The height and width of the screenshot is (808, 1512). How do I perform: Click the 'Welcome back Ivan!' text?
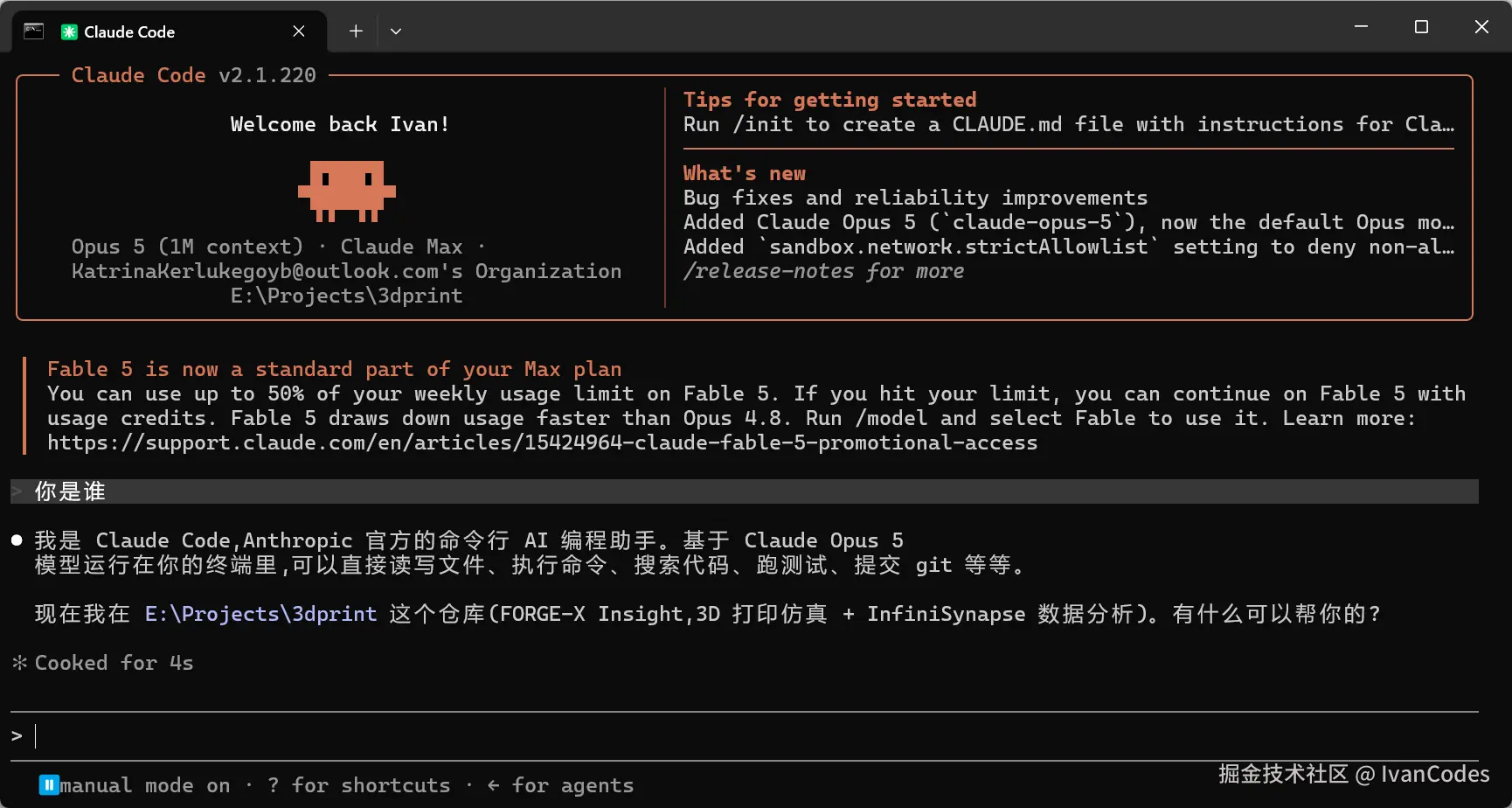[x=340, y=124]
